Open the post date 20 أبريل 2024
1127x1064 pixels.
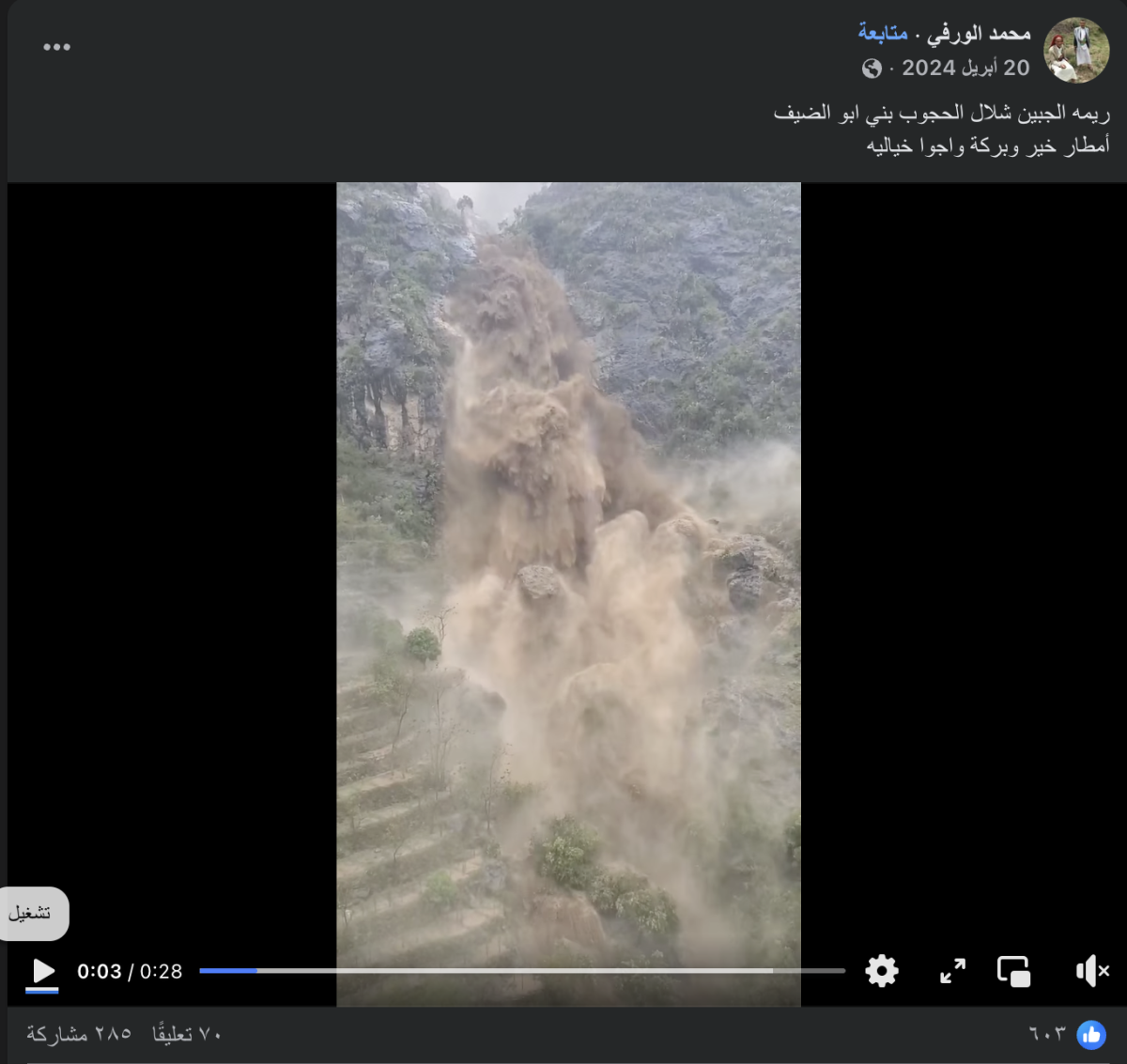[965, 68]
